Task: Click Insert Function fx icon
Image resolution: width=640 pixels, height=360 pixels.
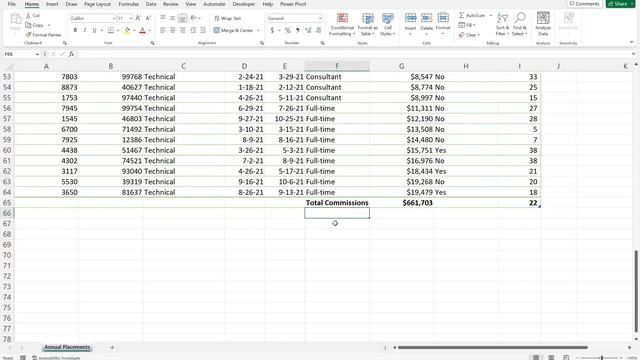Action: [x=71, y=54]
